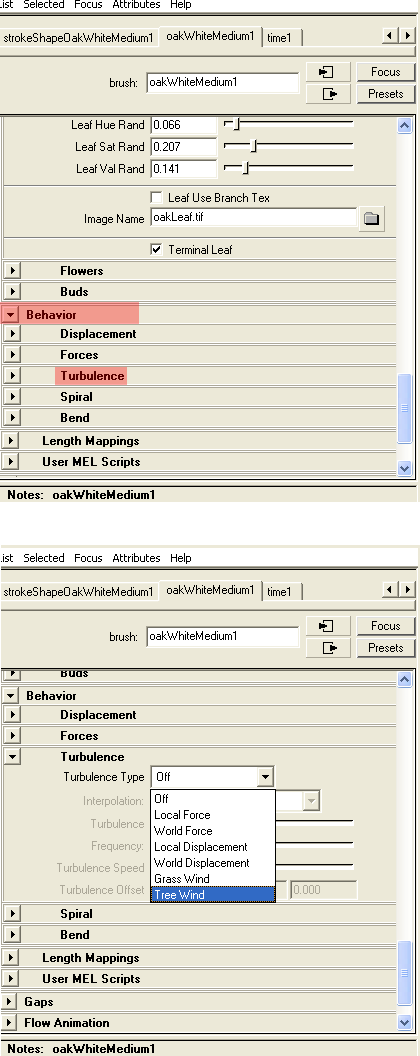Select Tree Wind from the turbulence list
The width and height of the screenshot is (420, 1056).
coord(213,894)
